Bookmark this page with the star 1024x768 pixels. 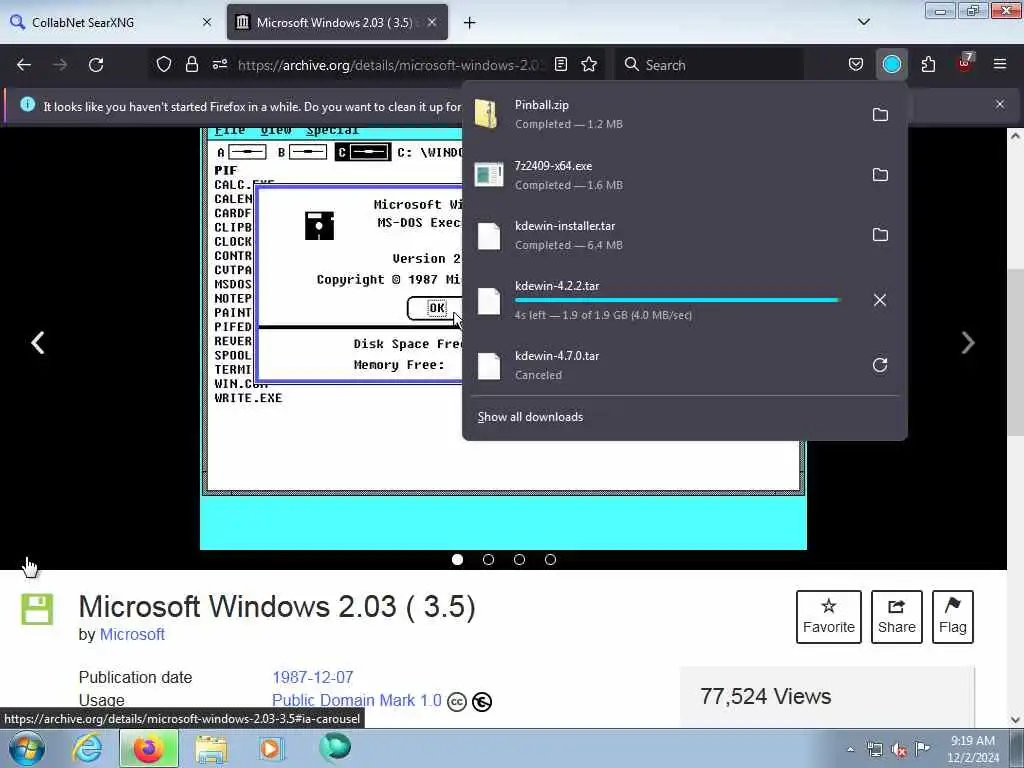[589, 64]
